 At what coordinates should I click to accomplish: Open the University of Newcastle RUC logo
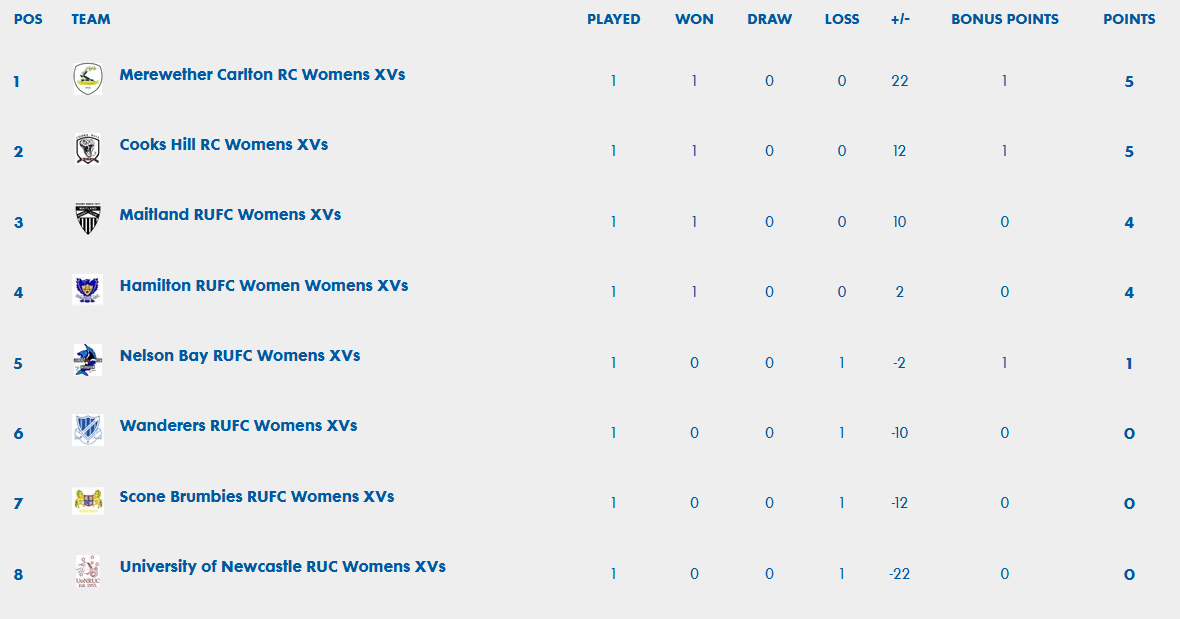pyautogui.click(x=87, y=572)
